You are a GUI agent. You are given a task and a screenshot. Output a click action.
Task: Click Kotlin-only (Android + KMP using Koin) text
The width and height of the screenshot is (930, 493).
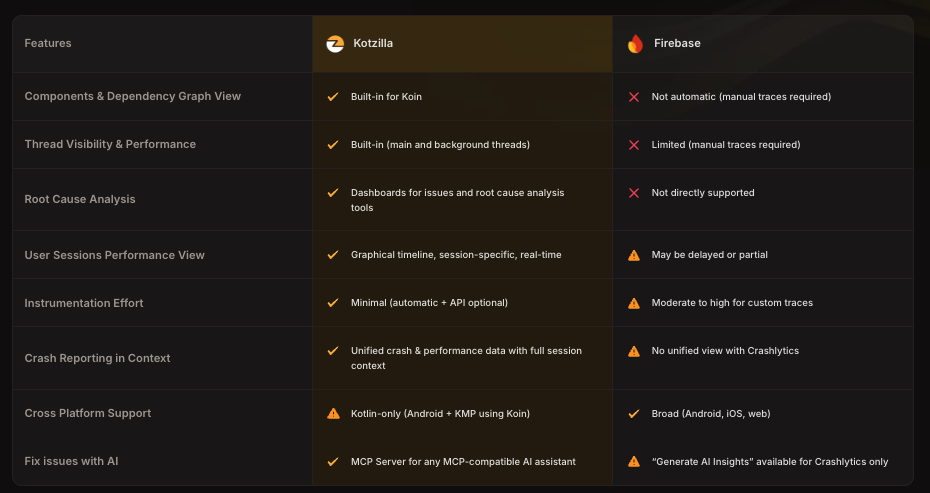(440, 414)
